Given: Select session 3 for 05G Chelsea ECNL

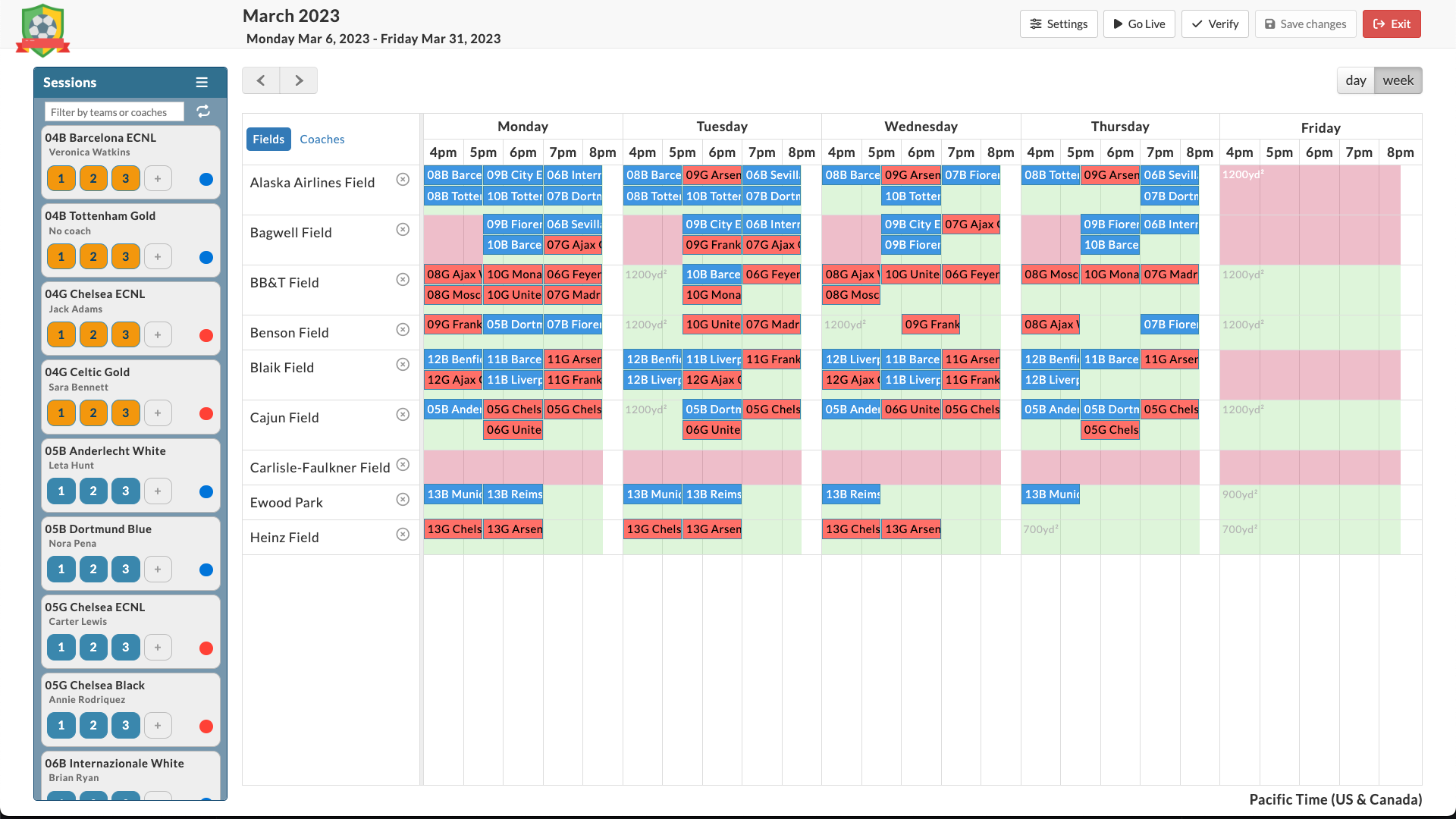Looking at the screenshot, I should 125,647.
